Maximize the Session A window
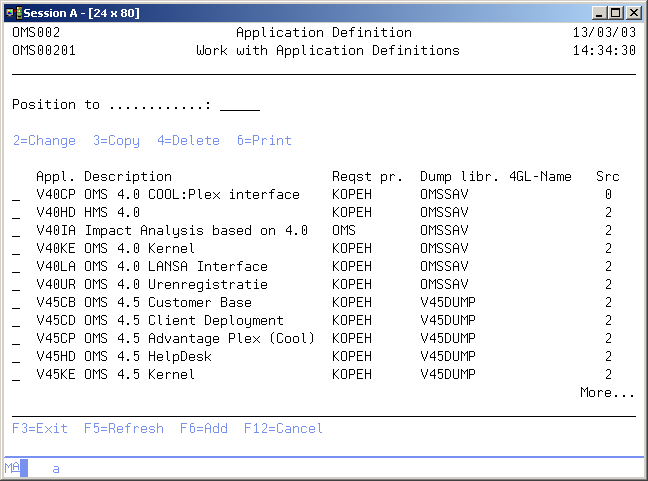This screenshot has width=648, height=481. click(x=616, y=12)
